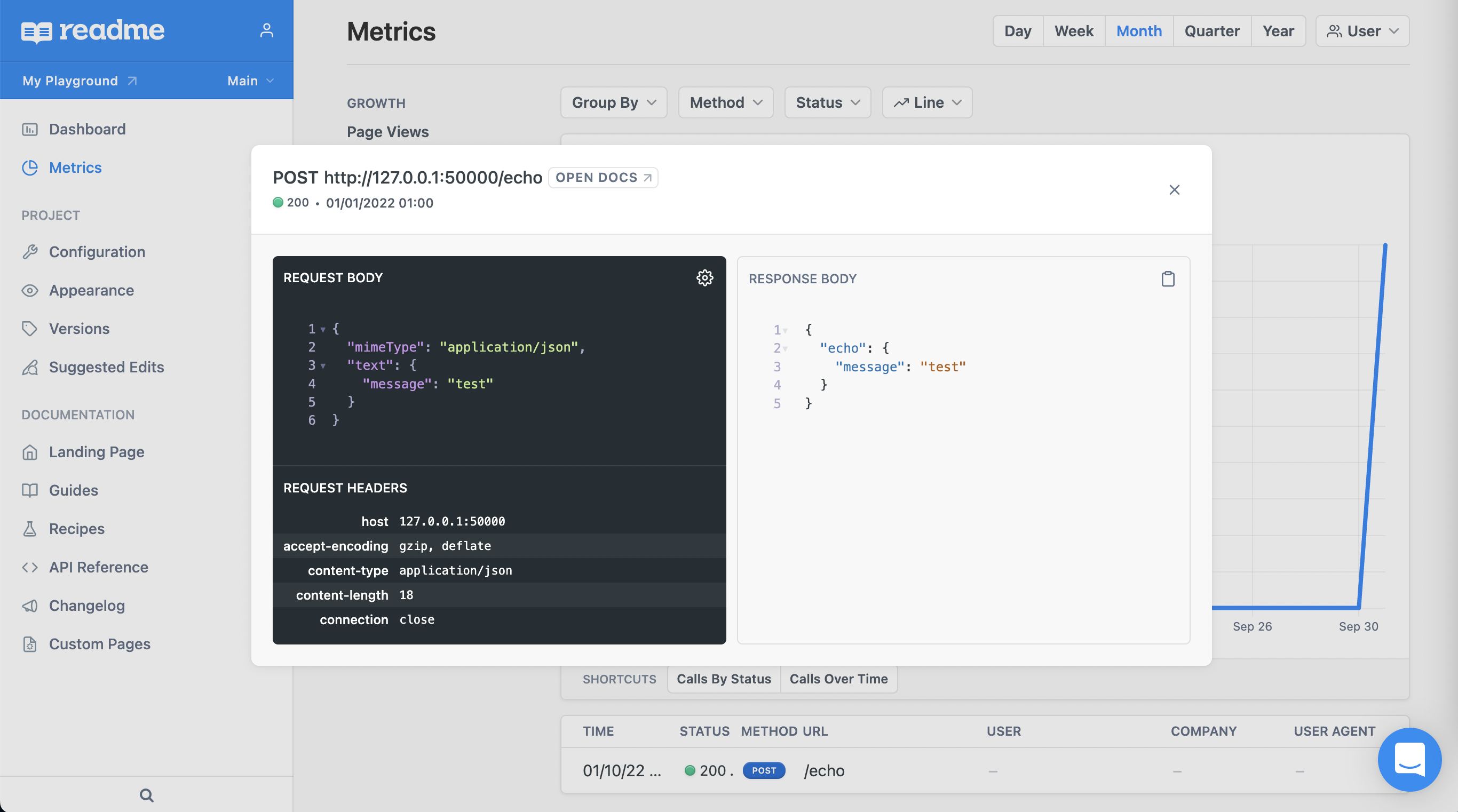This screenshot has width=1458, height=812.
Task: Expand the Method filter dropdown
Action: click(x=724, y=102)
